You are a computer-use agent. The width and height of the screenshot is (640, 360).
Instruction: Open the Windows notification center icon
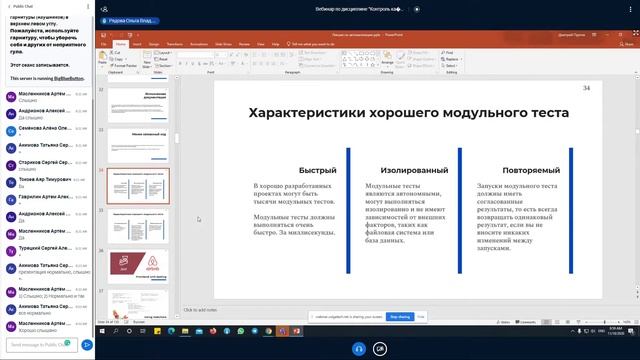[x=631, y=331]
